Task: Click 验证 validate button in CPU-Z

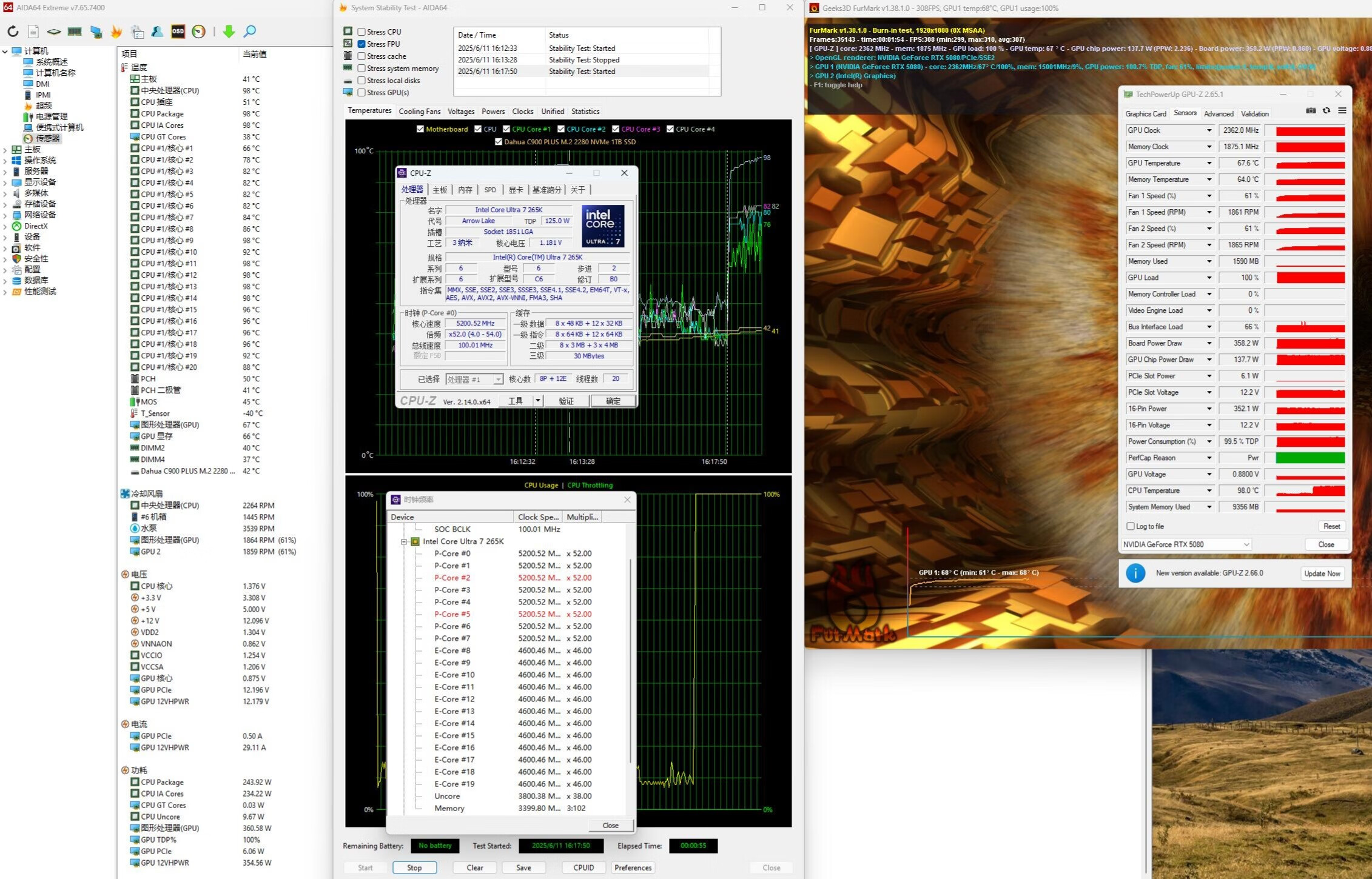Action: 566,401
